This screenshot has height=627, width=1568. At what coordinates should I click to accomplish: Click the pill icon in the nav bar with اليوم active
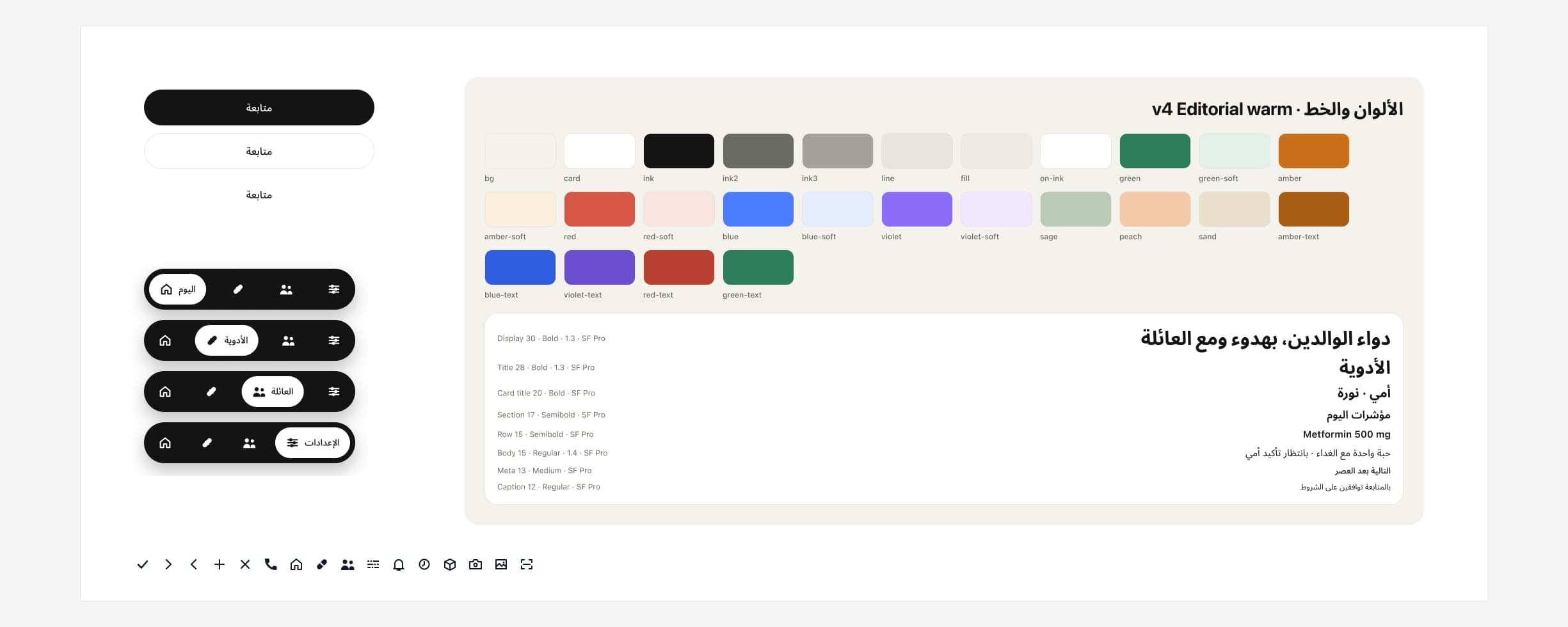238,289
